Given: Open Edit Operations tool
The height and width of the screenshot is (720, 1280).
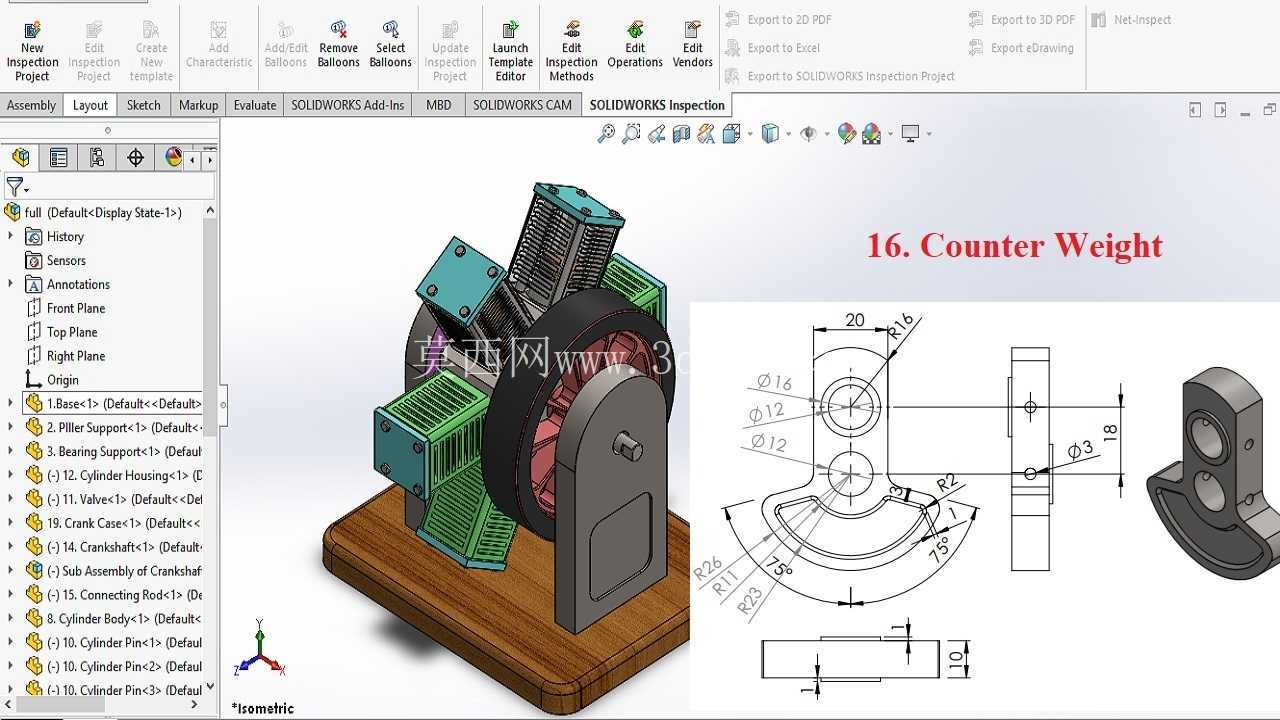Looking at the screenshot, I should point(635,45).
